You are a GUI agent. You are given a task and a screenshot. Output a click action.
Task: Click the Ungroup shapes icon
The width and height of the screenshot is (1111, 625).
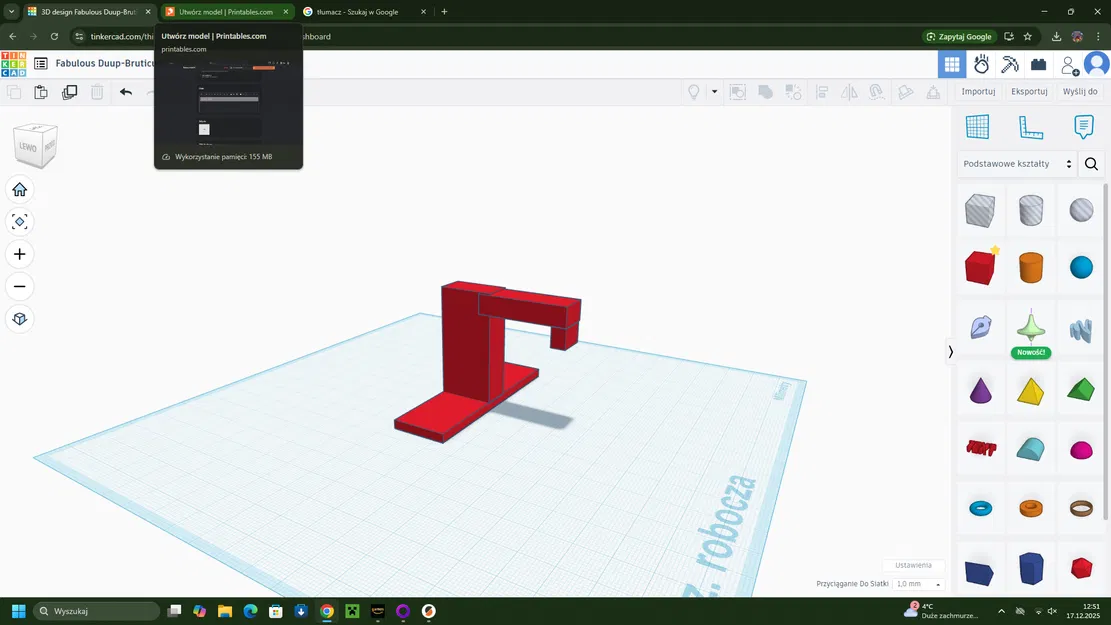(794, 91)
